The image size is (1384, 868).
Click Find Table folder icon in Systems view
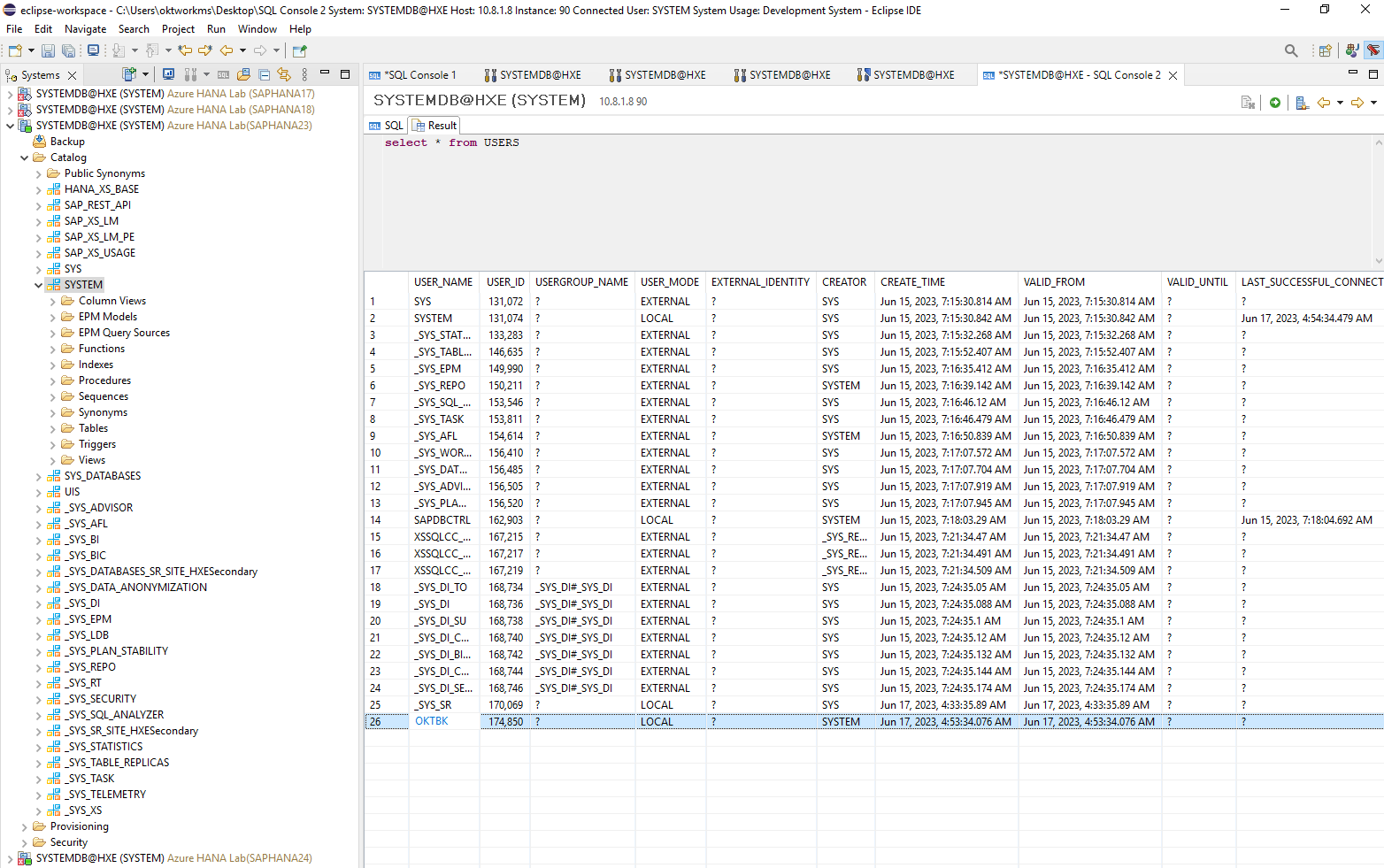point(243,74)
